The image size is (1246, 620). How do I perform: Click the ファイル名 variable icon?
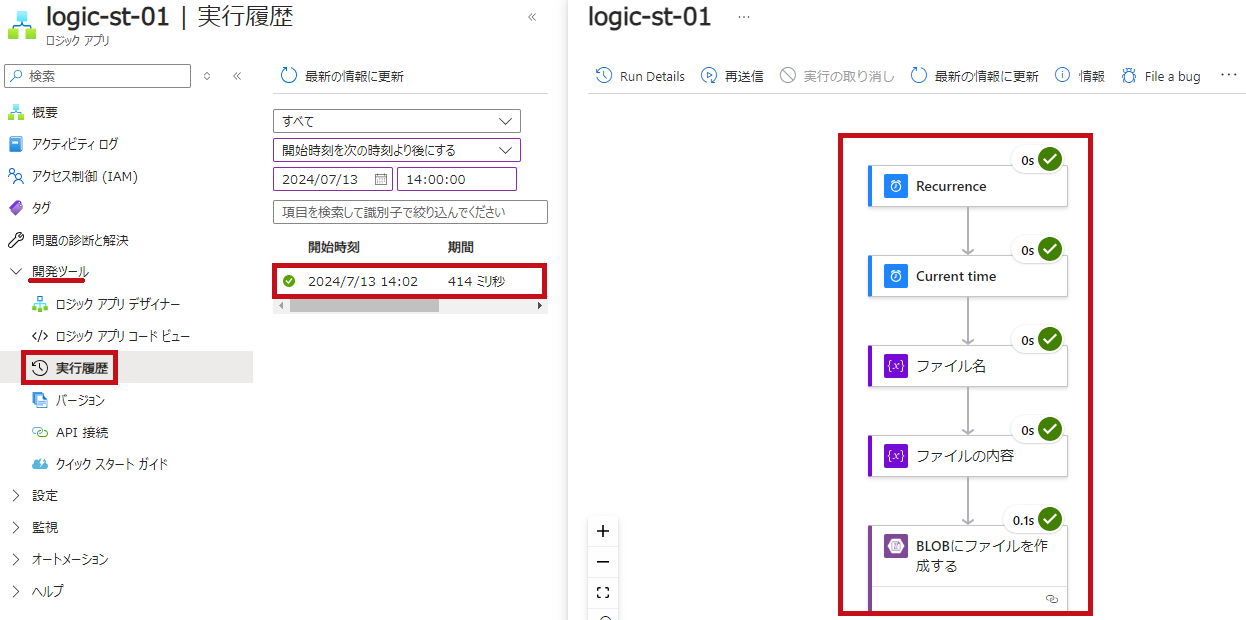[x=896, y=366]
